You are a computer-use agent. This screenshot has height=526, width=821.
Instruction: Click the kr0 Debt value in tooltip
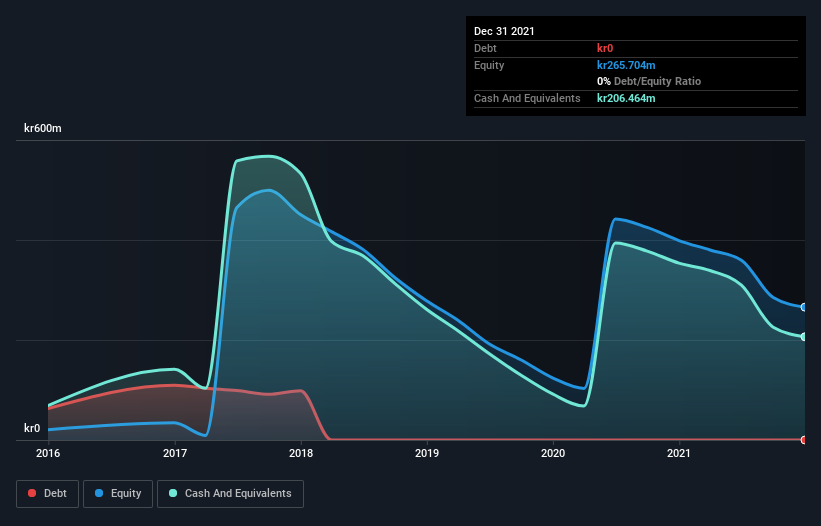(x=605, y=48)
